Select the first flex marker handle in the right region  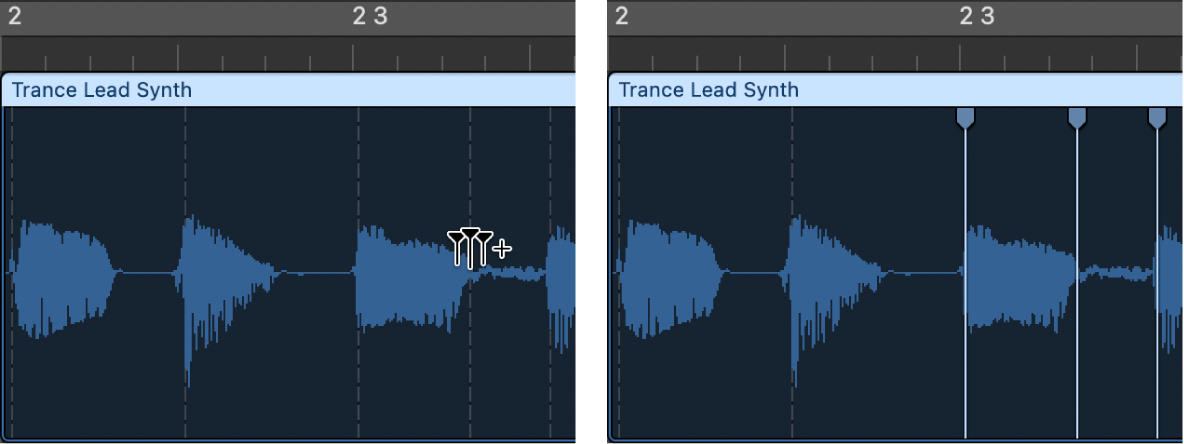965,118
